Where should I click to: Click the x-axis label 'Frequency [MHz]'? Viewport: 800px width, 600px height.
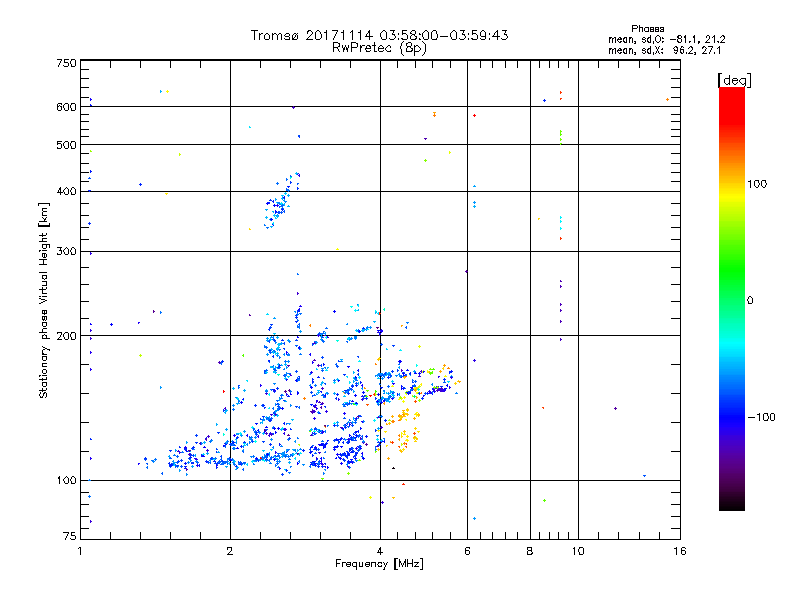[x=379, y=564]
